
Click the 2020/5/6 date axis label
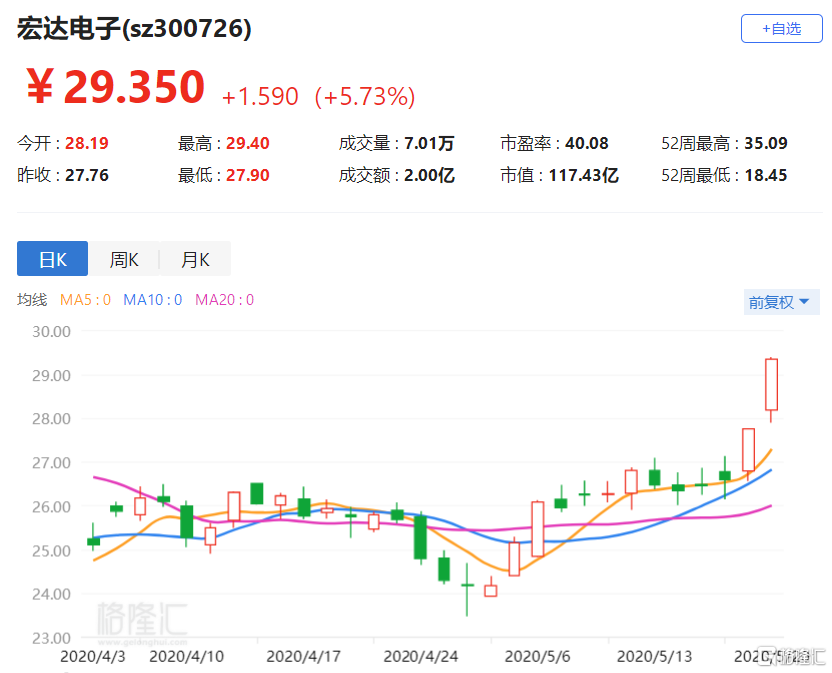(x=538, y=657)
